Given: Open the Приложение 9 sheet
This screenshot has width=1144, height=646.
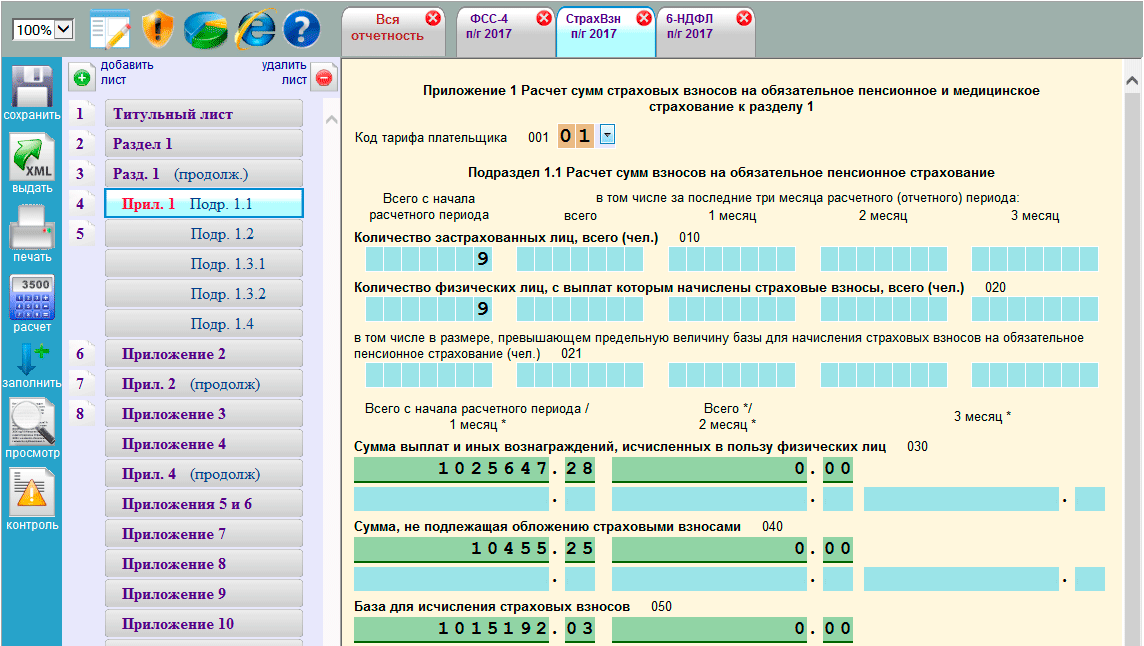Looking at the screenshot, I should 204,593.
